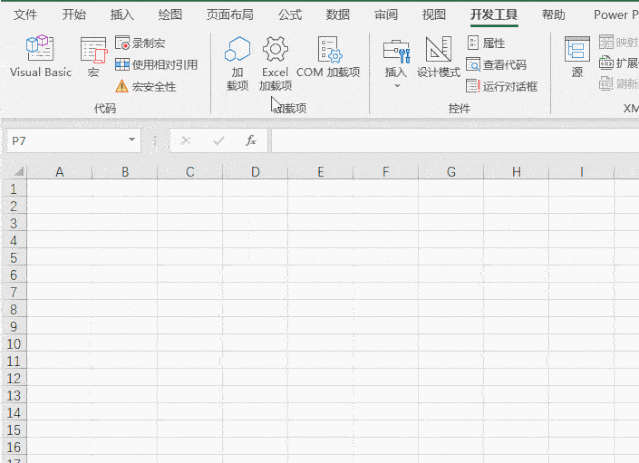The width and height of the screenshot is (639, 463).
Task: Open the Visual Basic editor
Action: click(40, 56)
